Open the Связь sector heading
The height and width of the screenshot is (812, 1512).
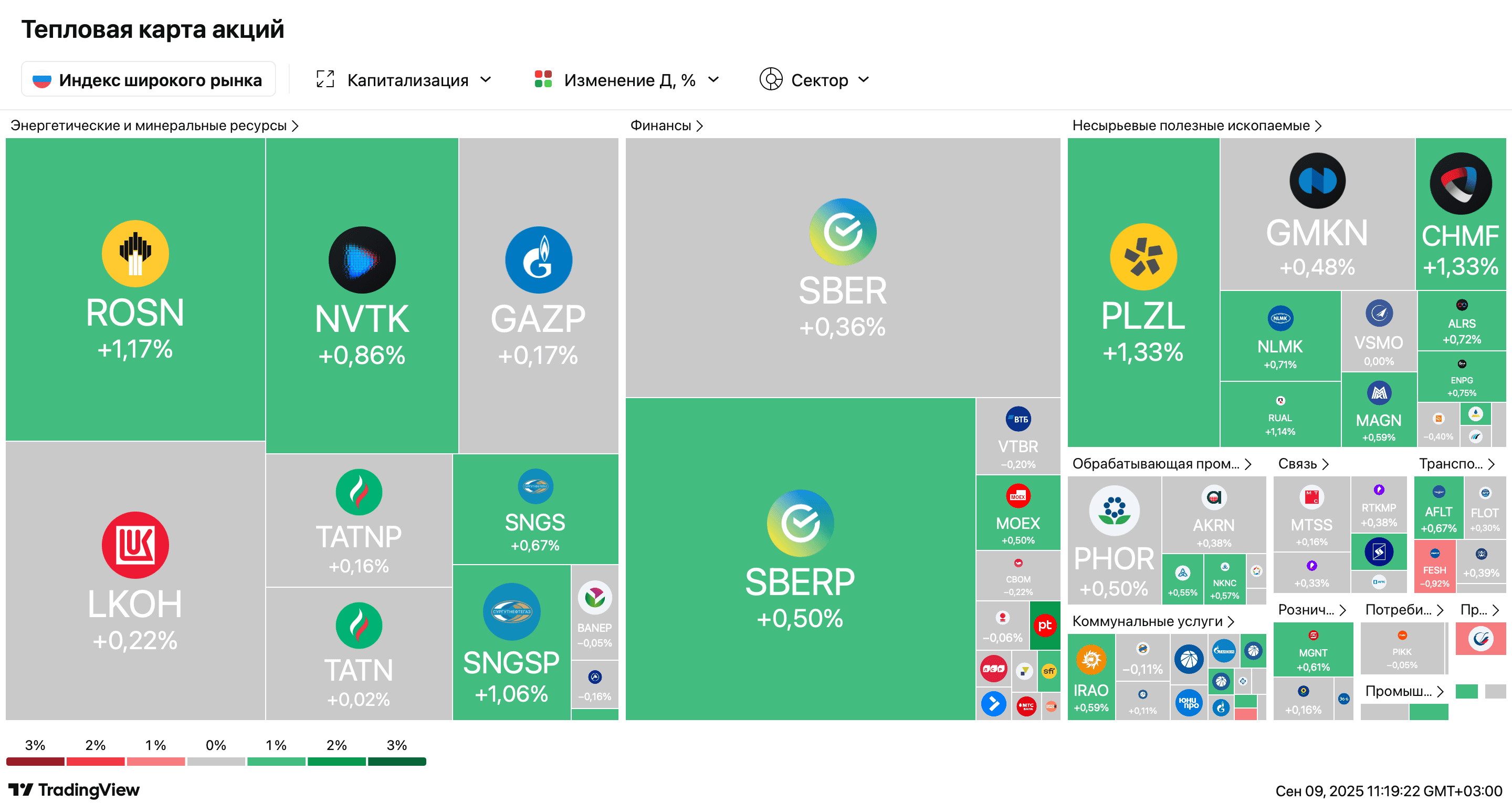tap(1303, 464)
